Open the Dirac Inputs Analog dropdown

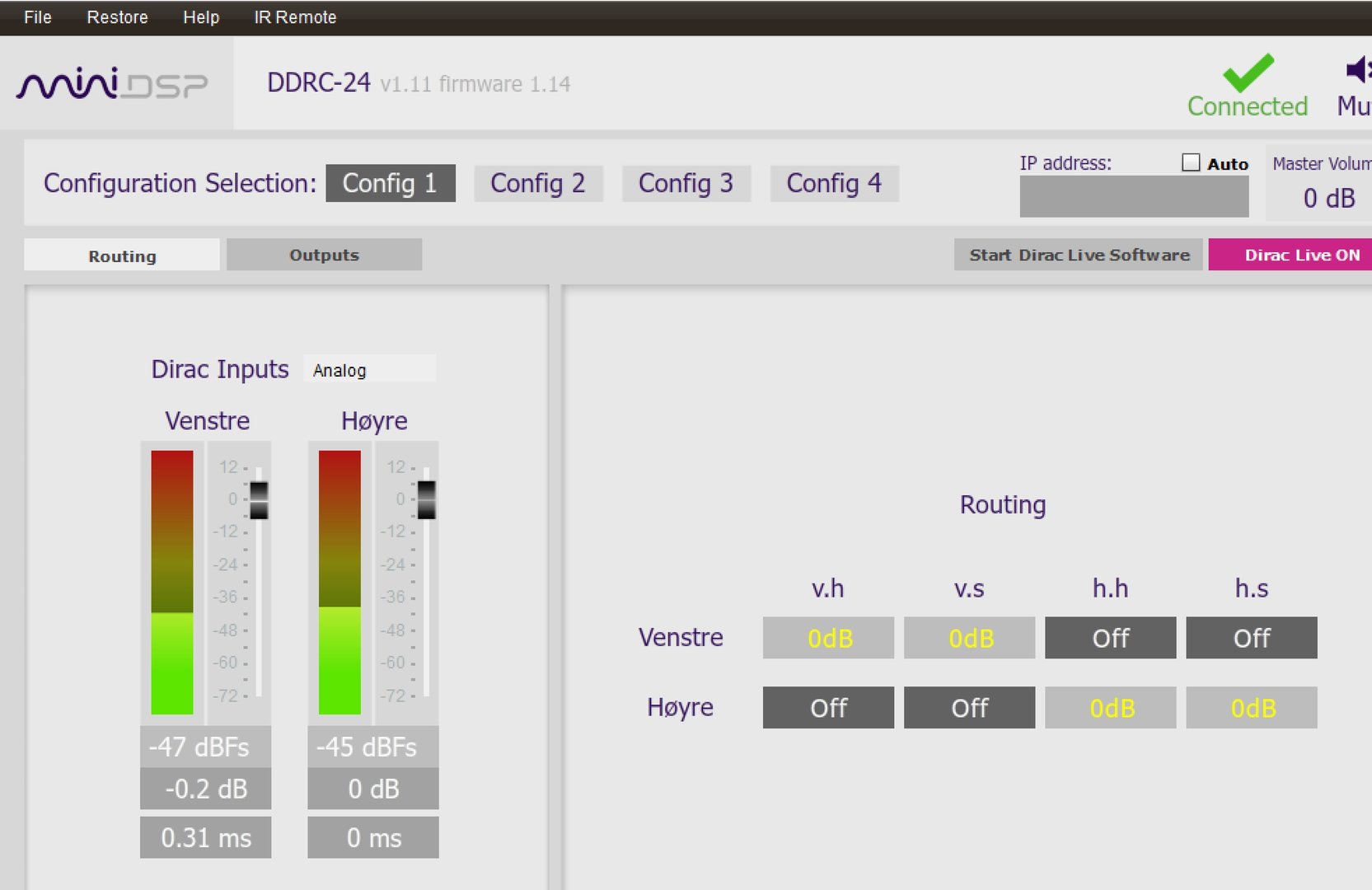369,369
